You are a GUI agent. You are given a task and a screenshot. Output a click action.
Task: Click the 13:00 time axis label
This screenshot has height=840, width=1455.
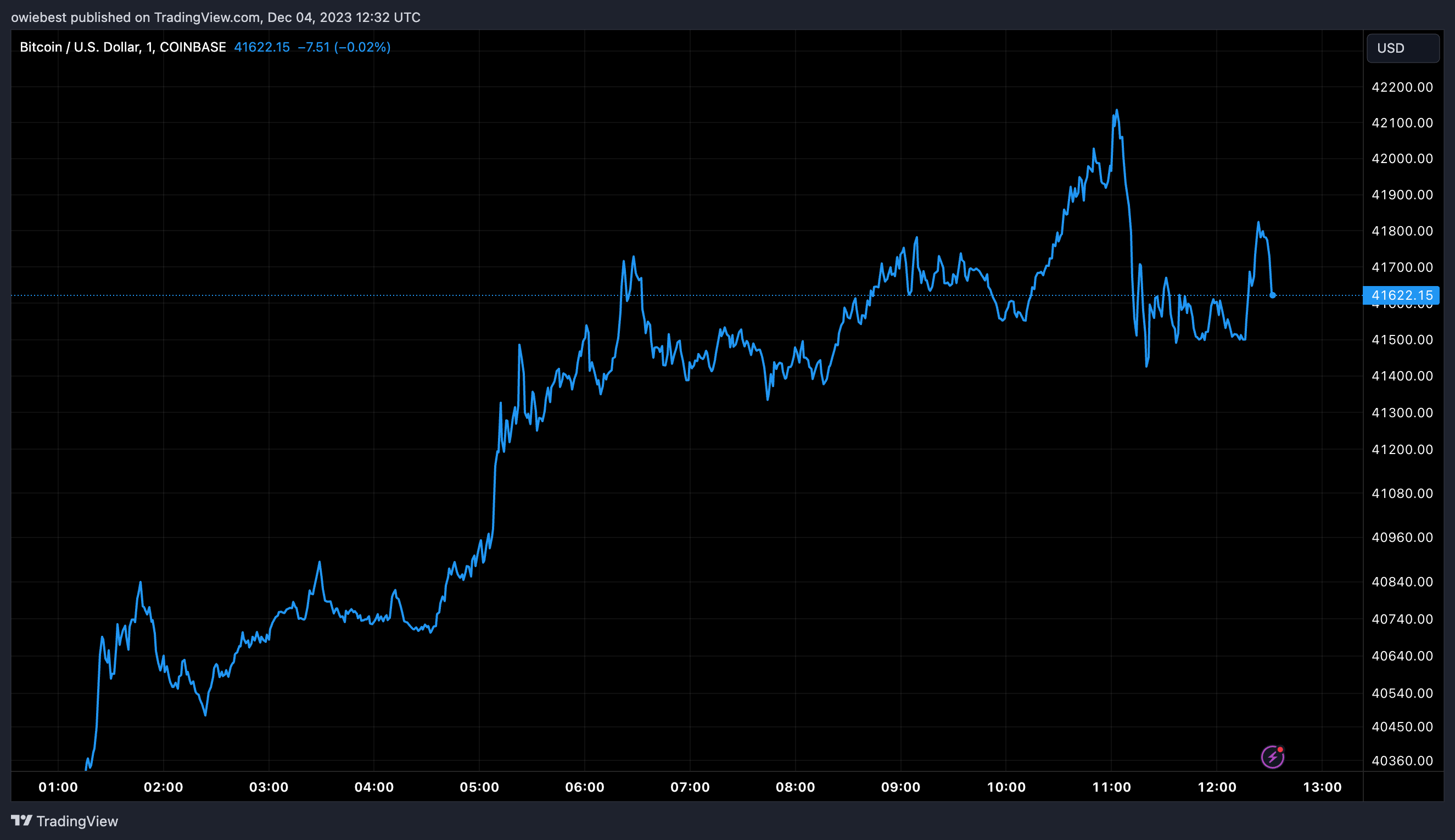point(1322,787)
